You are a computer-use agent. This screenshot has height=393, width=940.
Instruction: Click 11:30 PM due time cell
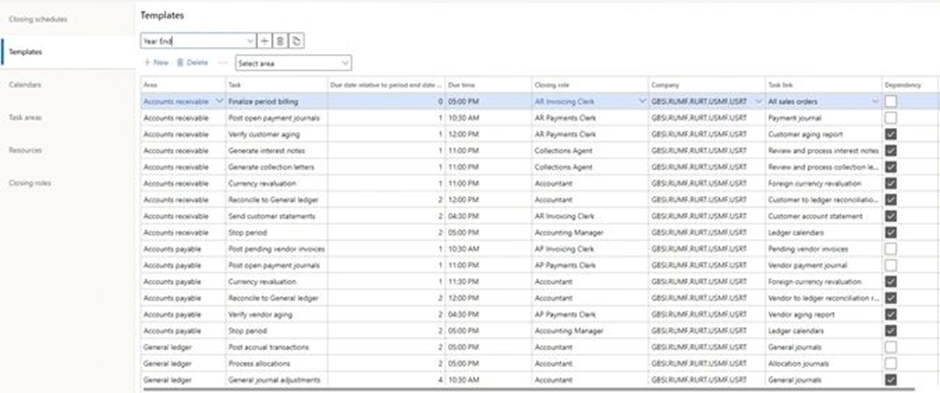[488, 282]
